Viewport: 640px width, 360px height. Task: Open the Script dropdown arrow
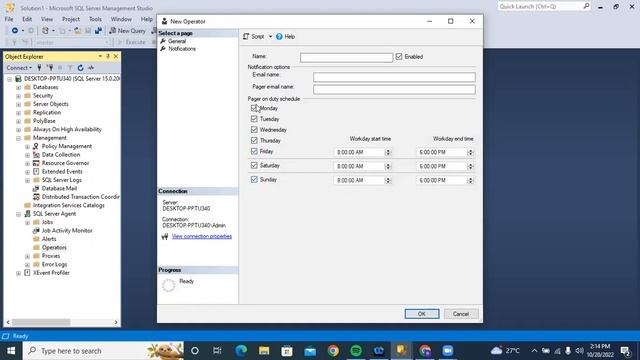click(x=270, y=37)
